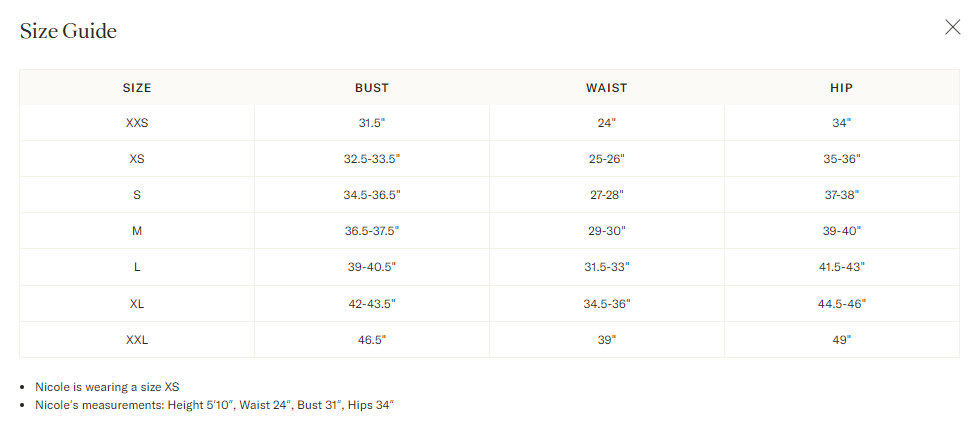Close the Size Guide dialog

952,28
